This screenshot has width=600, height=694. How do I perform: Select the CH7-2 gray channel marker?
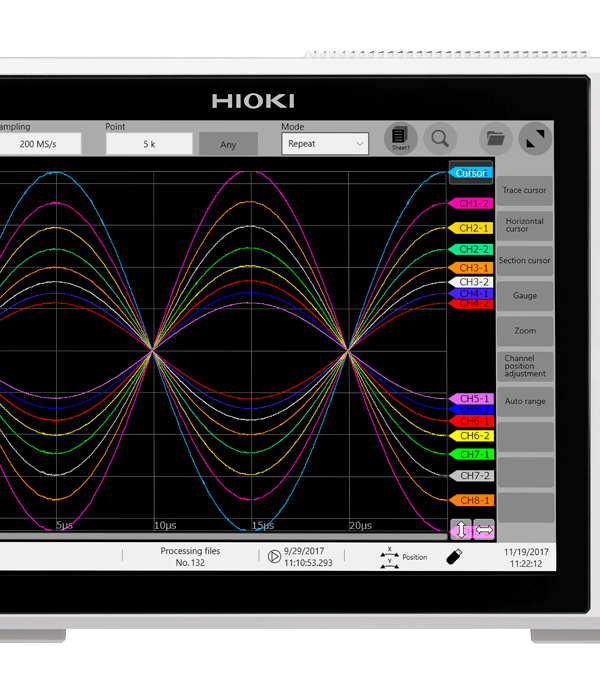471,476
